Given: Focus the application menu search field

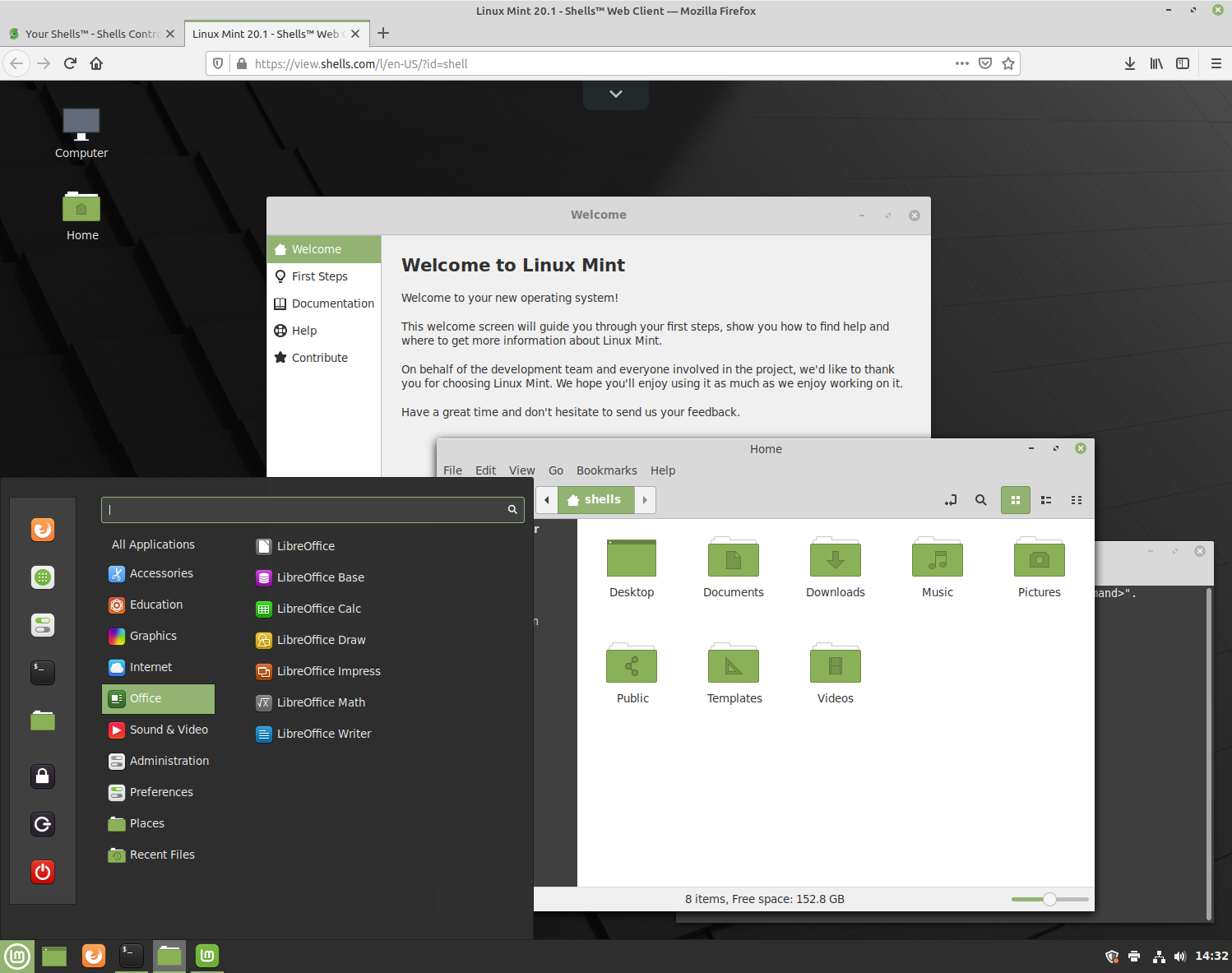Looking at the screenshot, I should click(313, 510).
